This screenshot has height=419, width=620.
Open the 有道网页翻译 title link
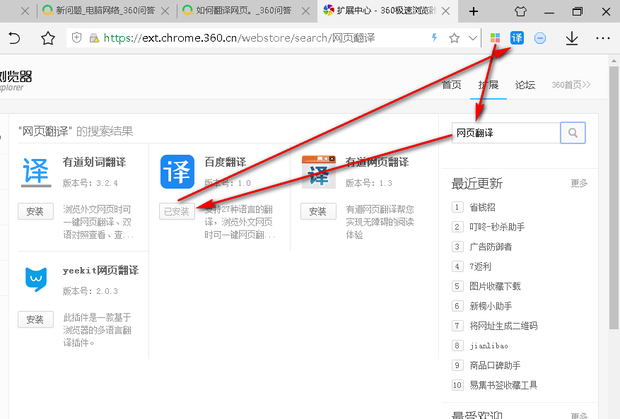[377, 162]
